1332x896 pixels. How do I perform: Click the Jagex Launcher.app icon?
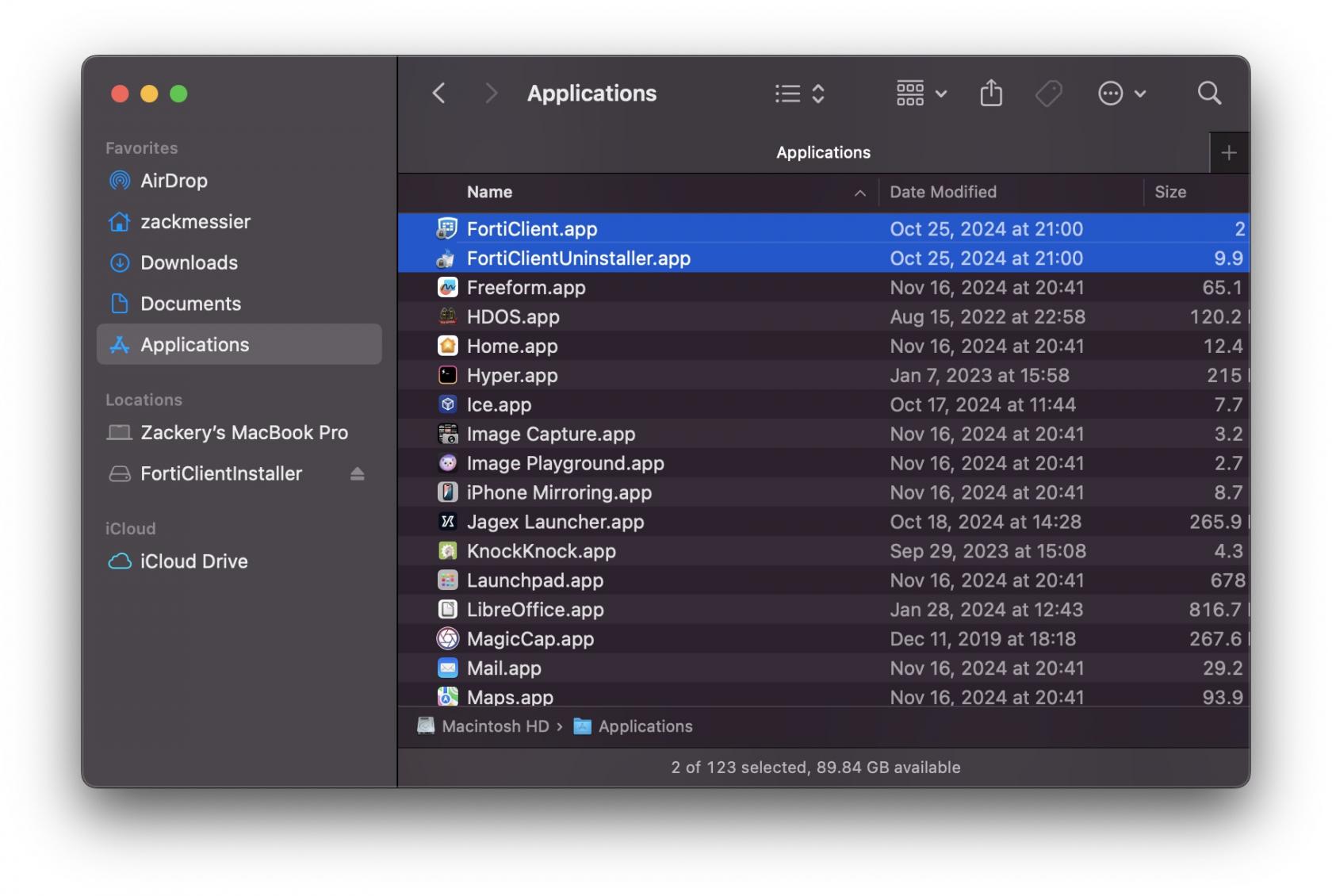447,522
